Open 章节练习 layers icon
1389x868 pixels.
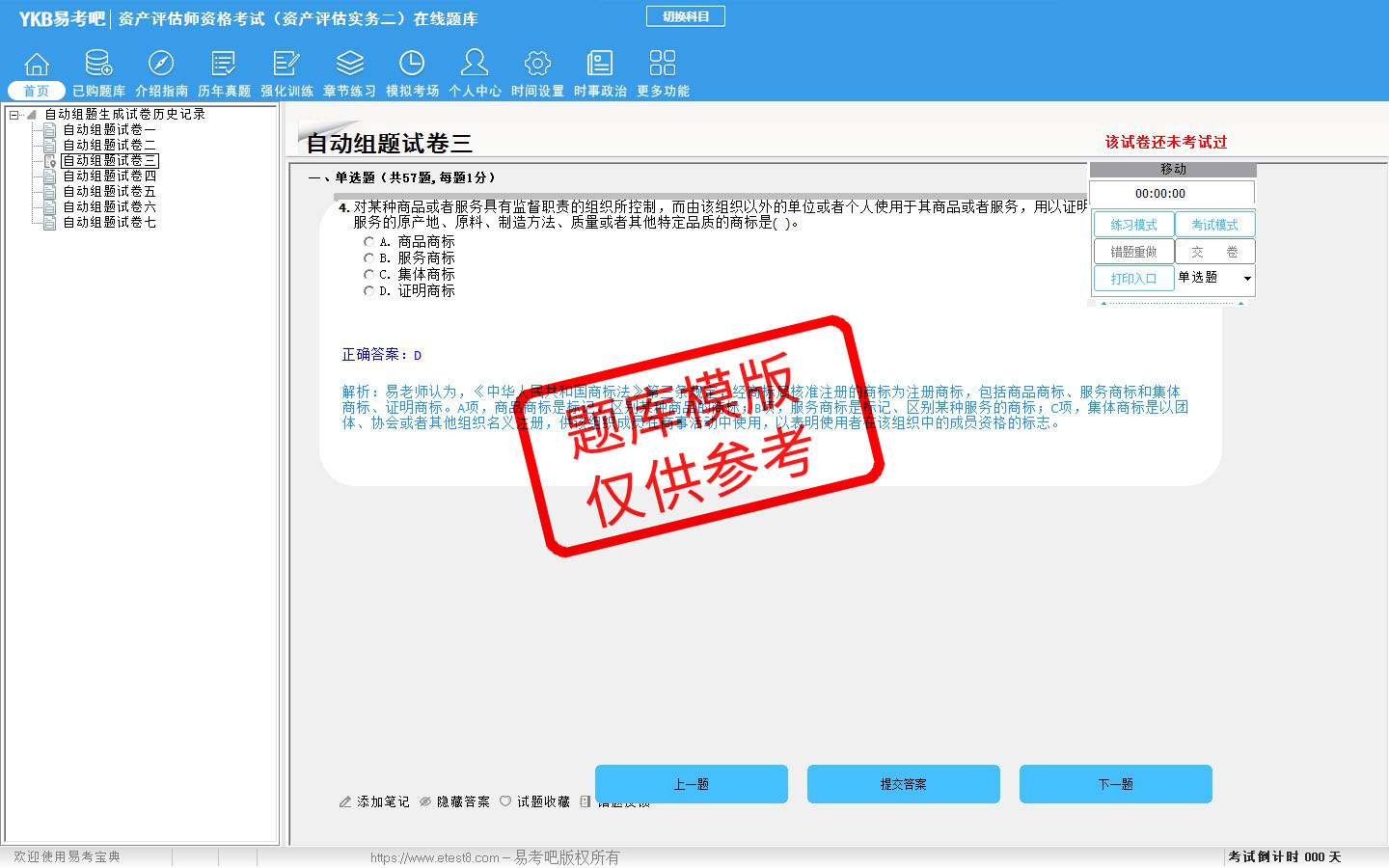(x=349, y=64)
